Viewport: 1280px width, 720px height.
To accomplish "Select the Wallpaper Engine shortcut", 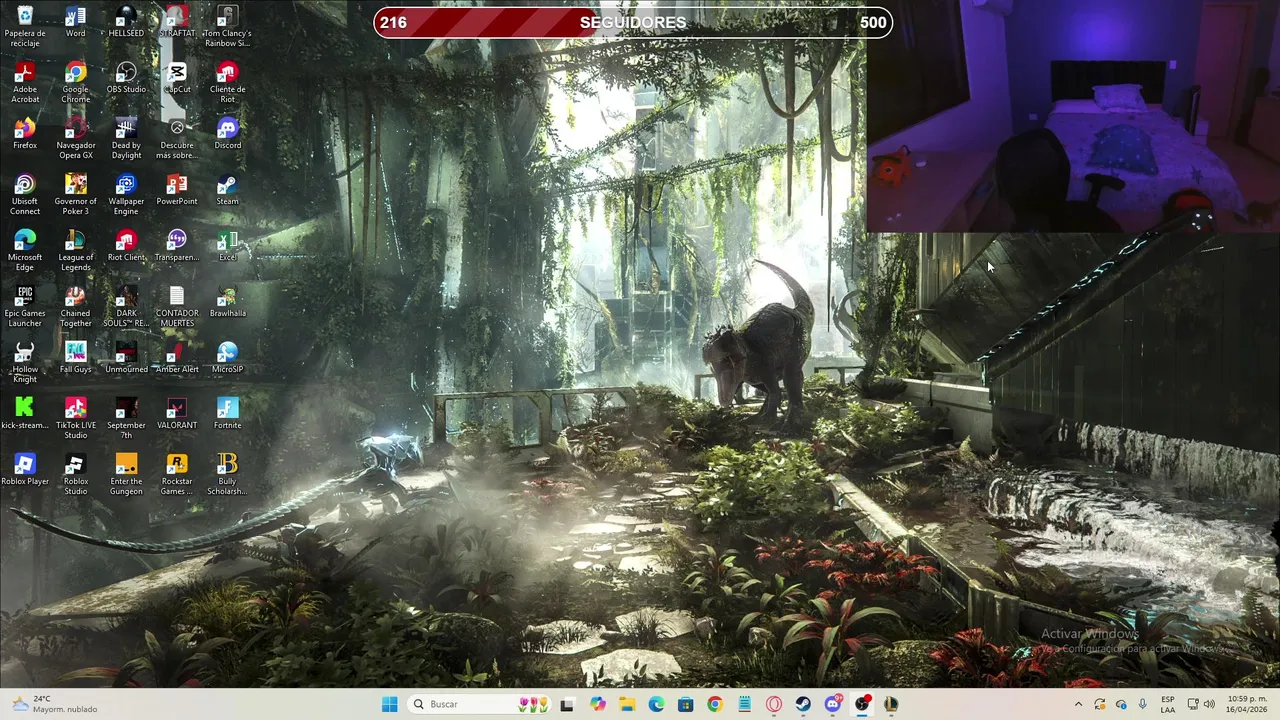I will point(126,194).
